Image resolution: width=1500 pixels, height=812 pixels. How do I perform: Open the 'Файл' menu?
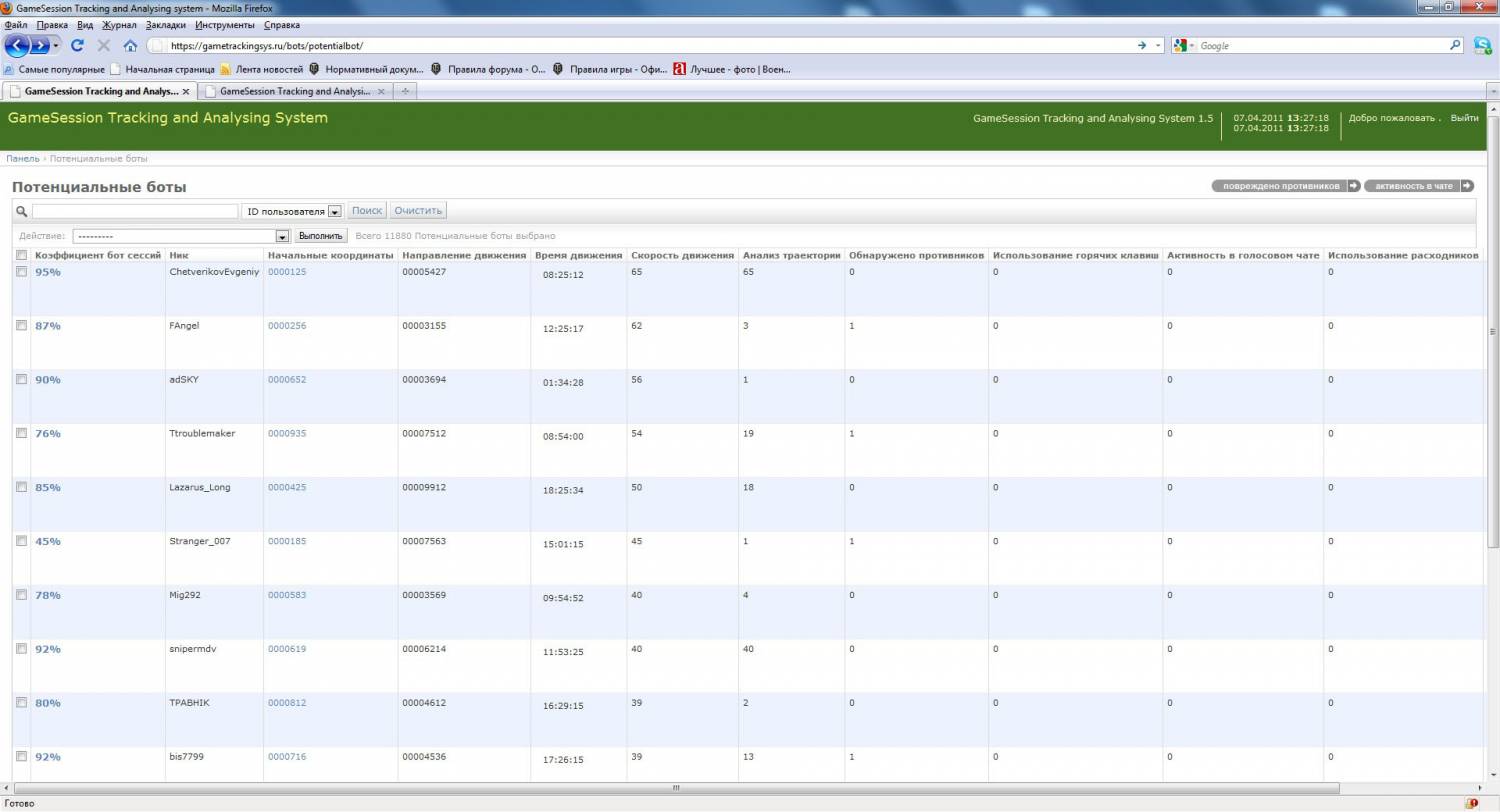(x=15, y=24)
